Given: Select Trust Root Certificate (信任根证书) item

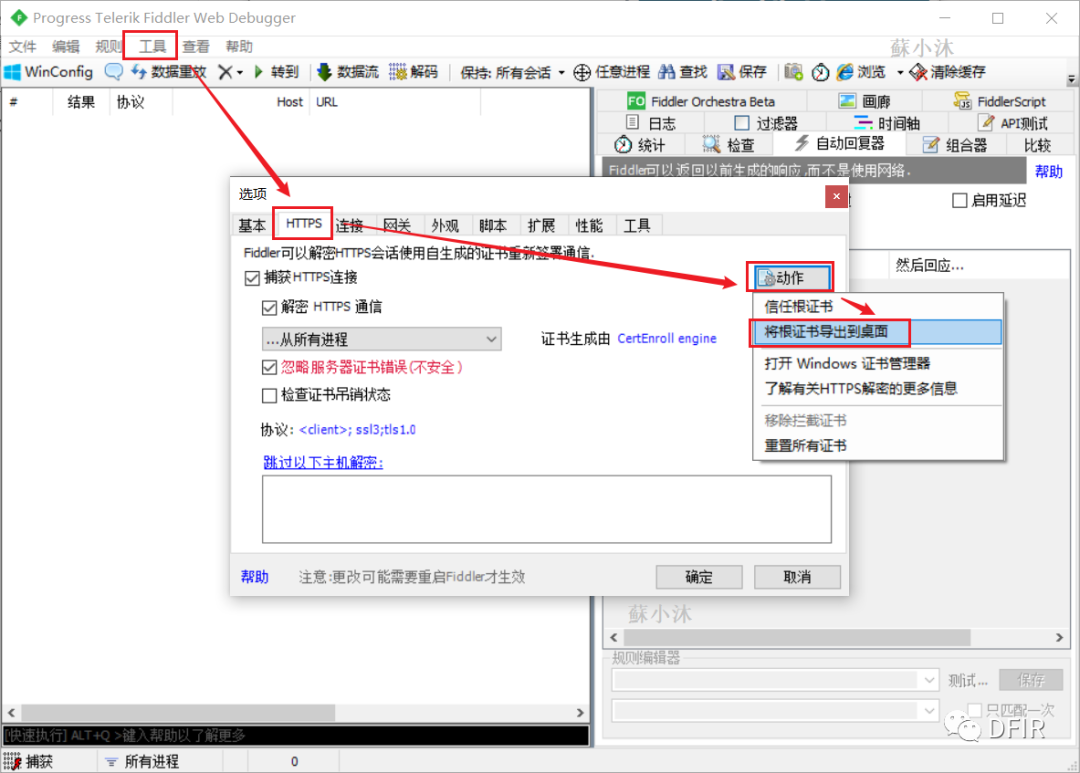Looking at the screenshot, I should coord(878,307).
